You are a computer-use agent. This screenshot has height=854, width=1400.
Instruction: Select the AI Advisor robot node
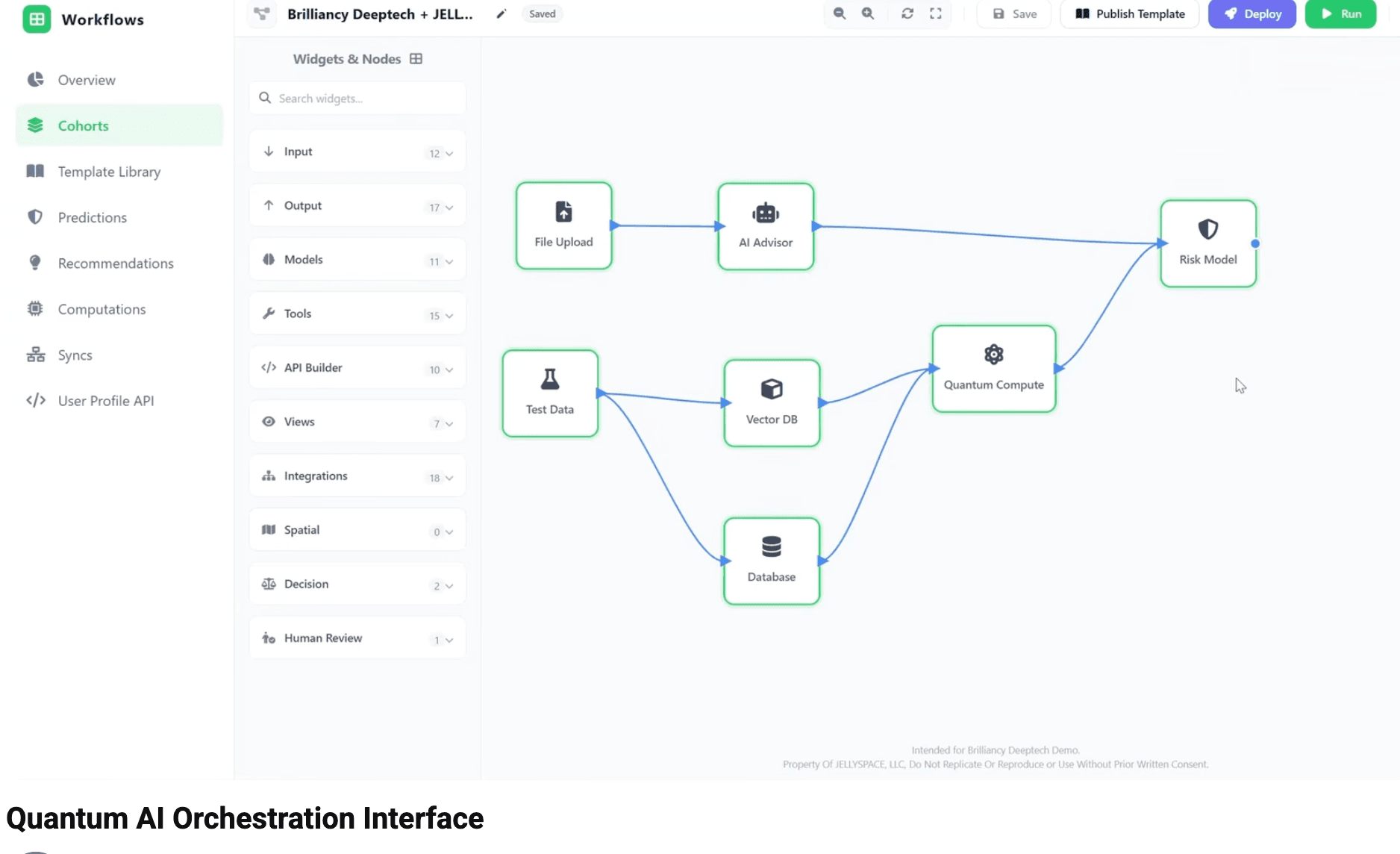click(766, 227)
